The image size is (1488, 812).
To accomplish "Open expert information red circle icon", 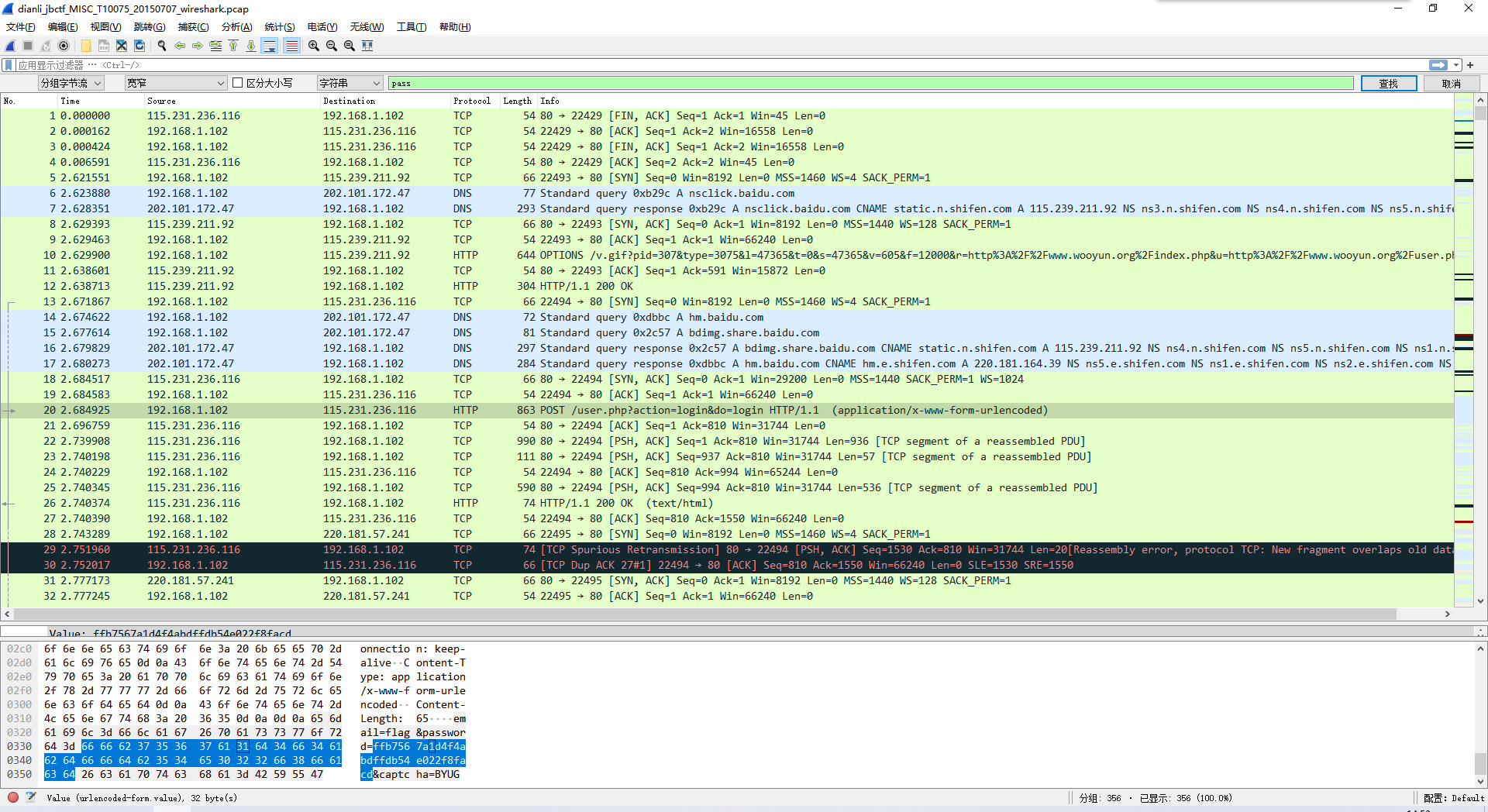I will click(x=13, y=797).
